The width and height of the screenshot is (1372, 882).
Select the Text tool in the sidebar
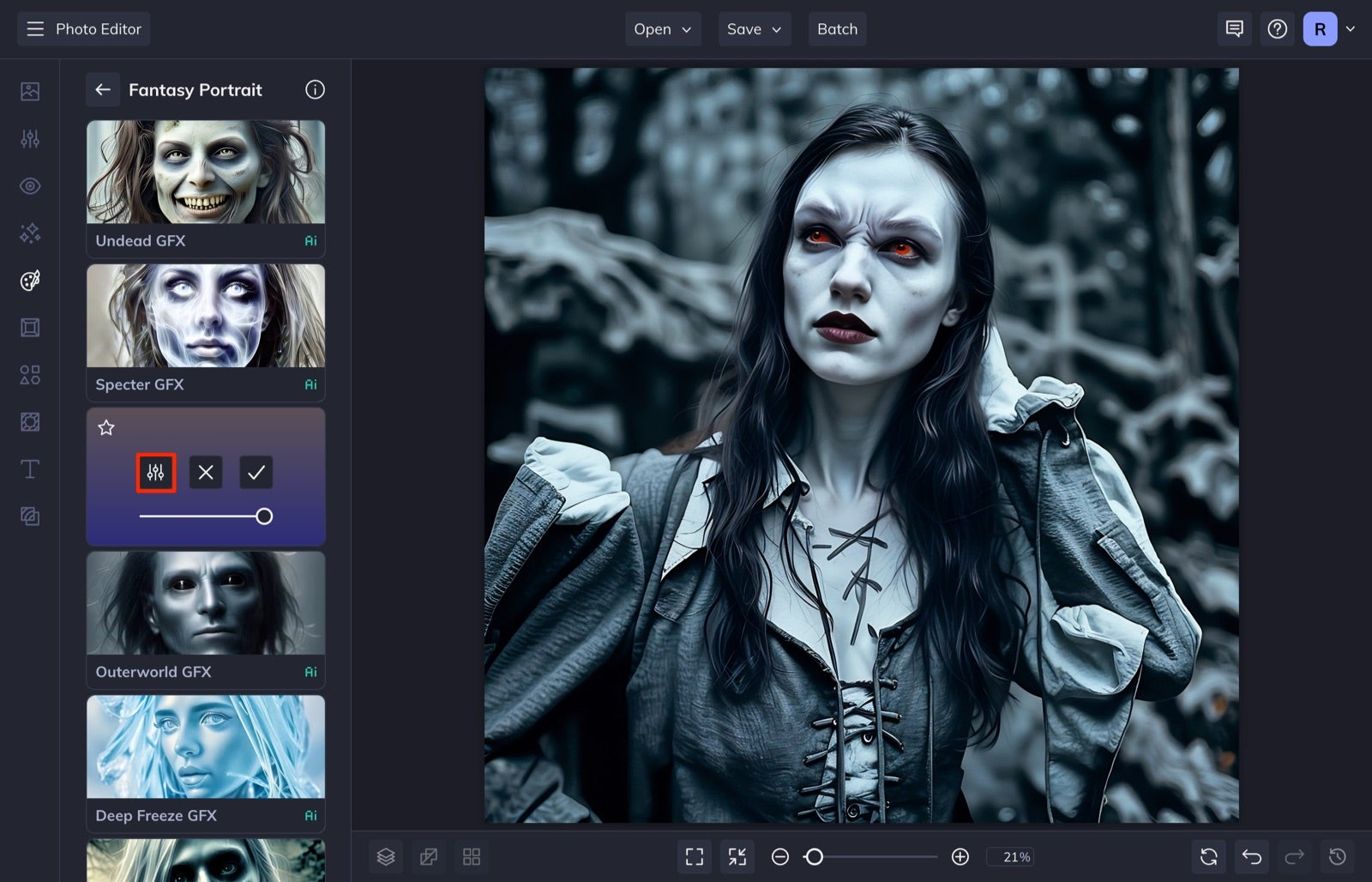[x=30, y=468]
